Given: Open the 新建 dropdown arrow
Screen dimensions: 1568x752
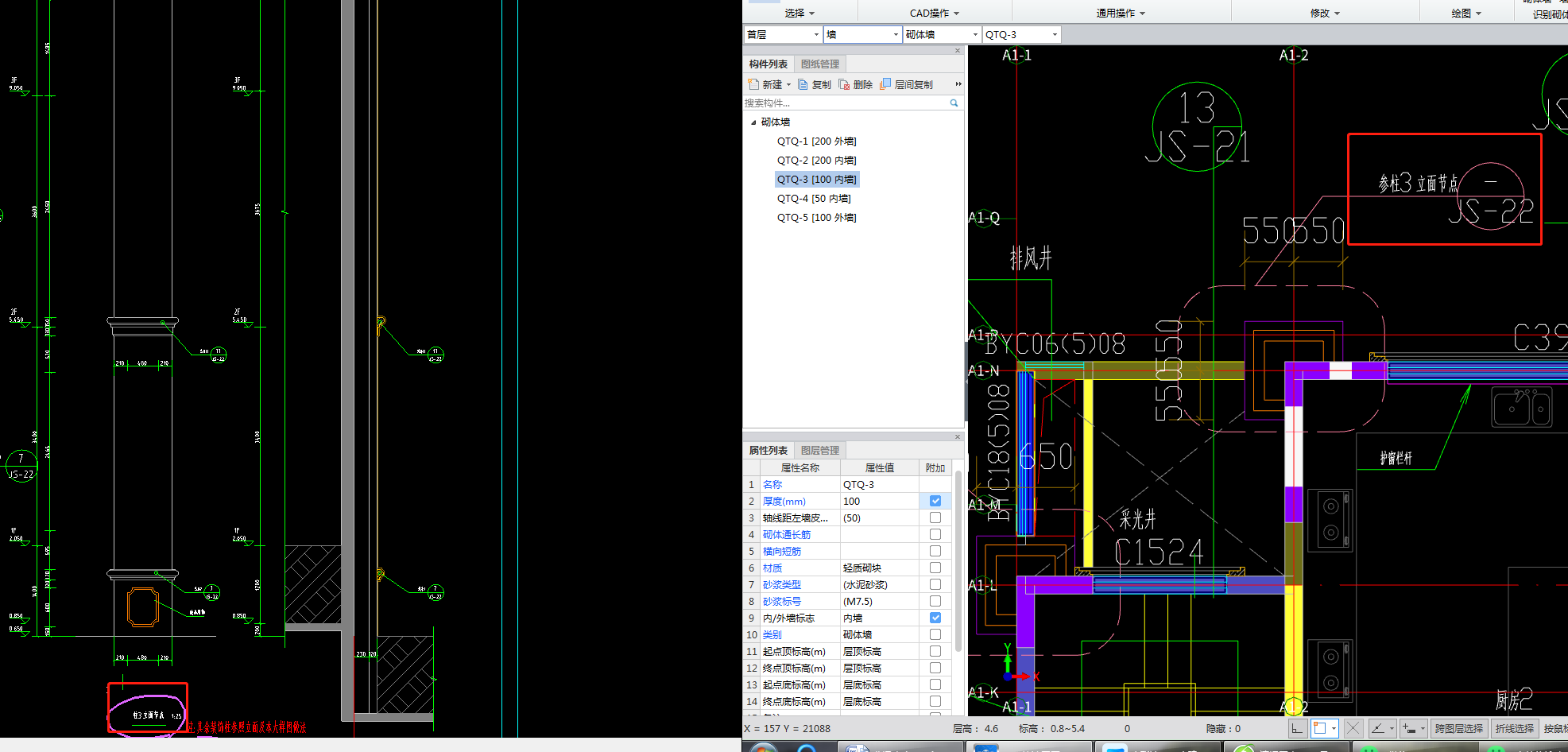Looking at the screenshot, I should pyautogui.click(x=788, y=84).
